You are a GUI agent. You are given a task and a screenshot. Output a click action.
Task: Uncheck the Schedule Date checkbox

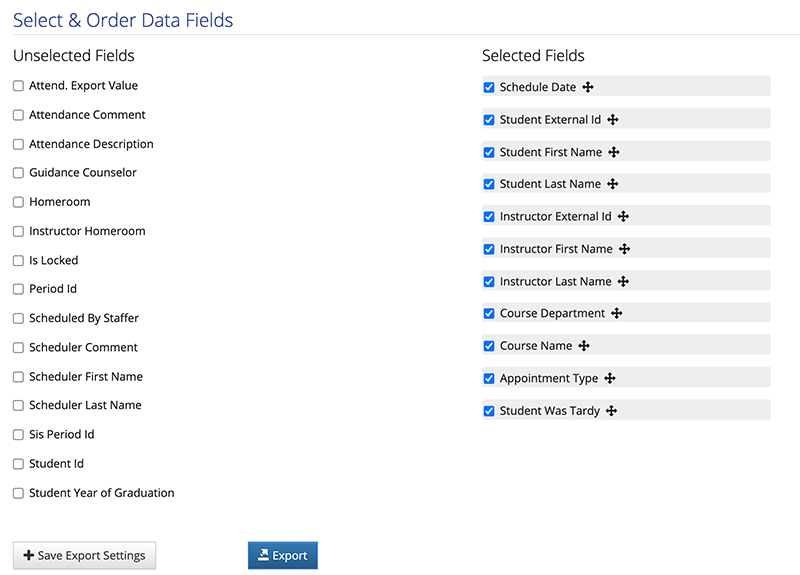pos(489,87)
